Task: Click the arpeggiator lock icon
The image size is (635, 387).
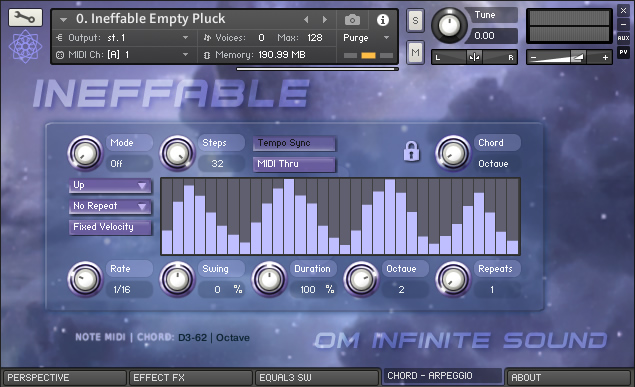Action: coord(411,151)
